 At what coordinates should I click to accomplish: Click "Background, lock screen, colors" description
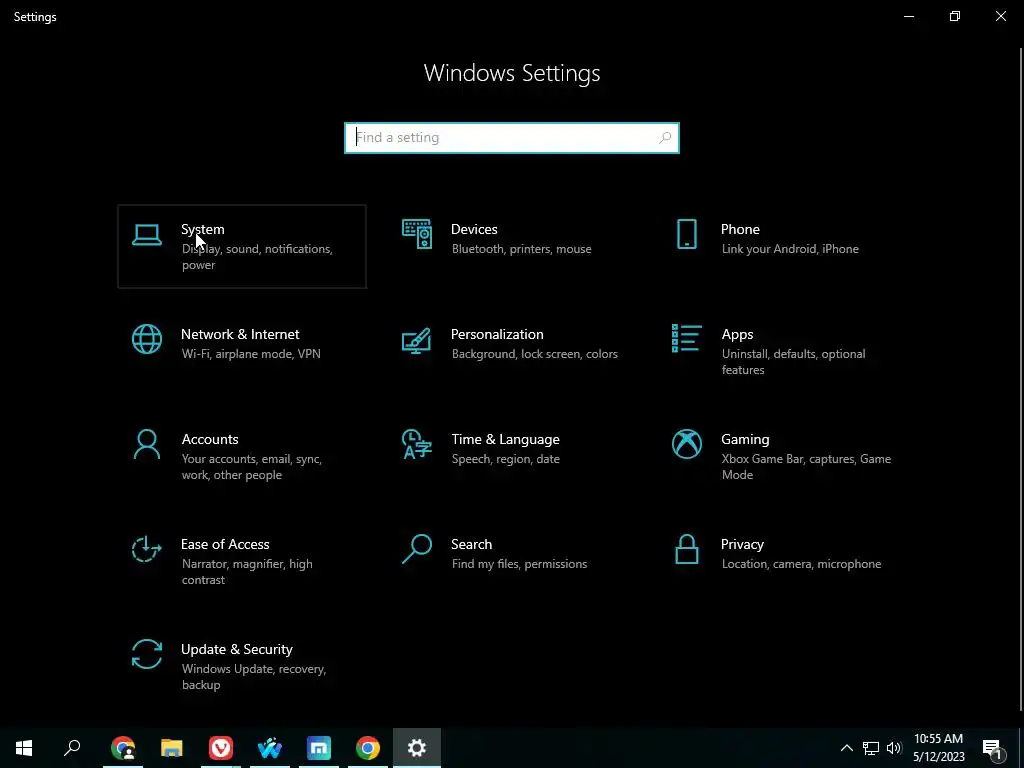(x=534, y=354)
